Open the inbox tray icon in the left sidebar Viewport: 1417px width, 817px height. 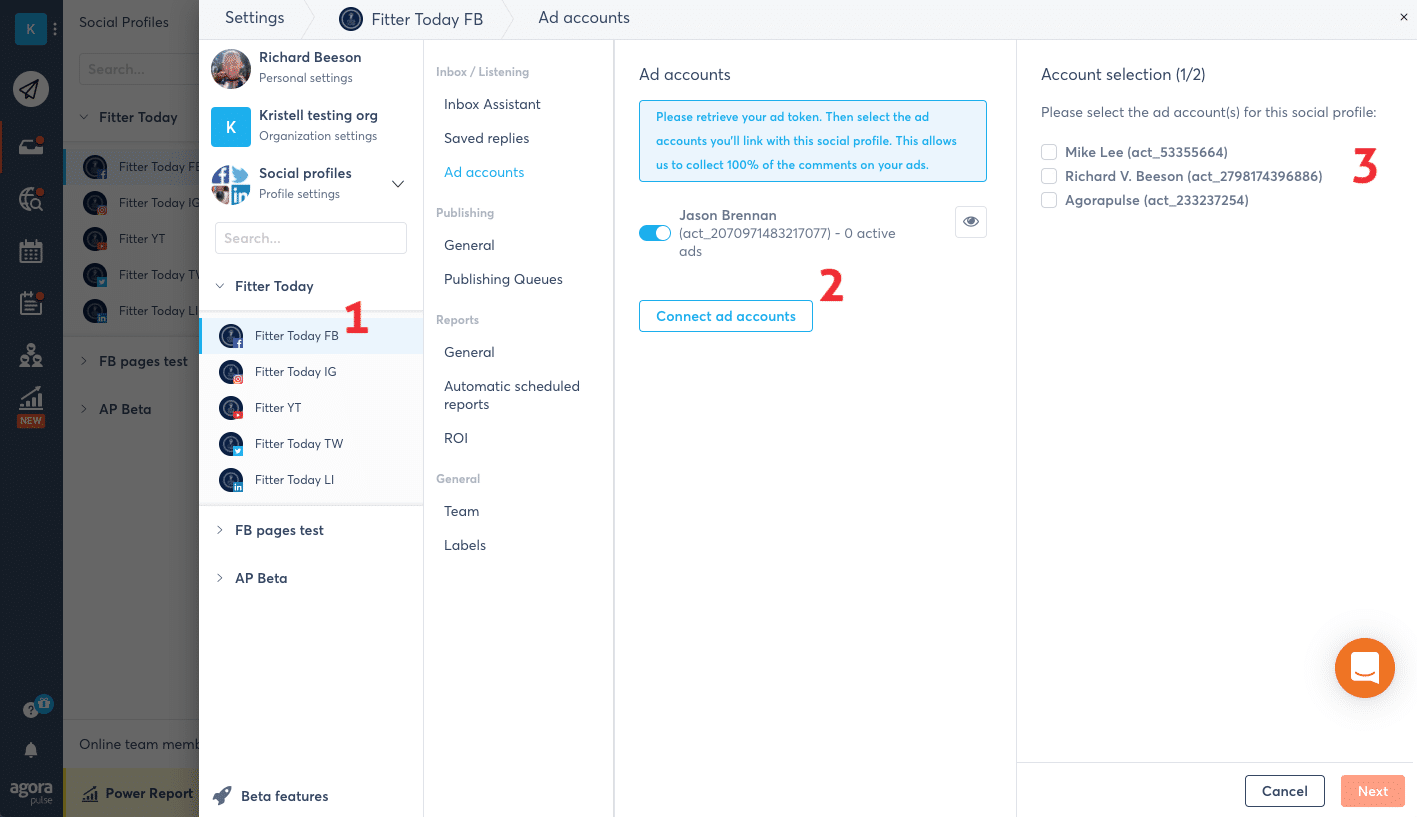coord(31,147)
